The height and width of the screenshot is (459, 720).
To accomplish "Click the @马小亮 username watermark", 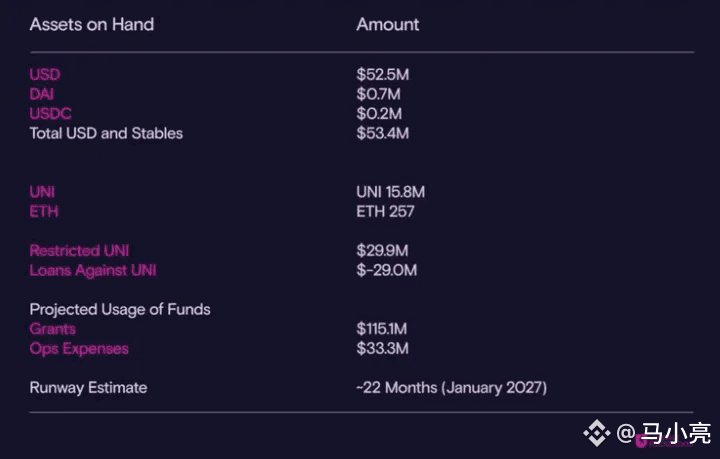I will [x=664, y=433].
